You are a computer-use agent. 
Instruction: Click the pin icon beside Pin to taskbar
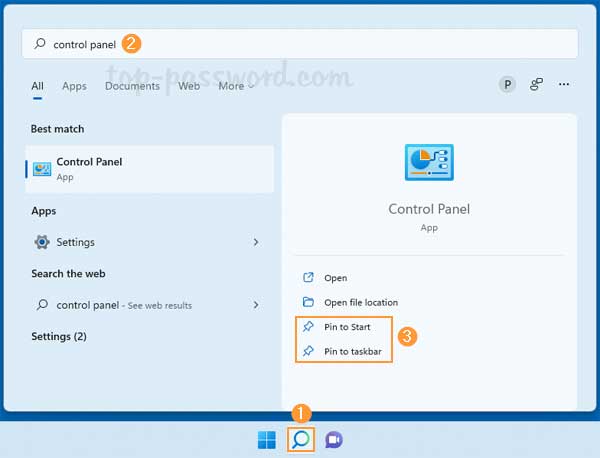pos(308,351)
